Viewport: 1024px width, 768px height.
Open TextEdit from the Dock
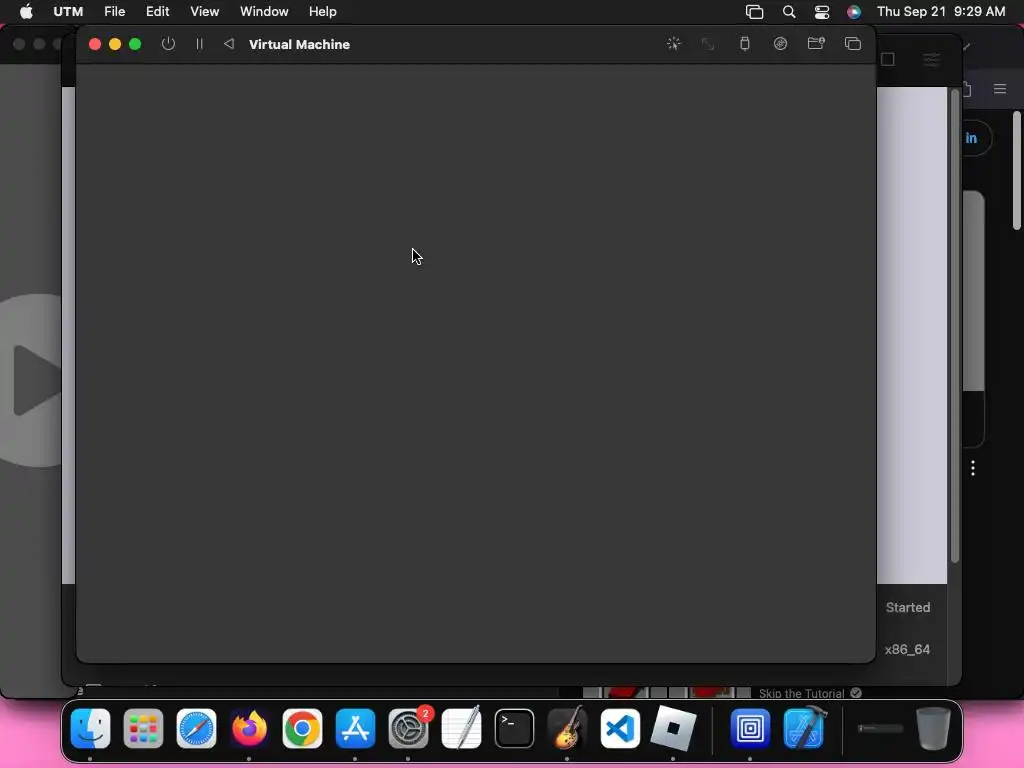click(461, 728)
